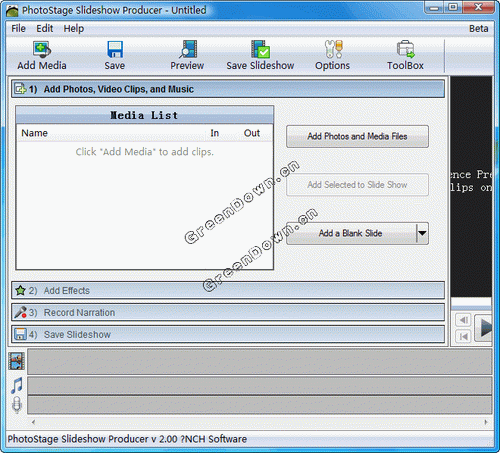Close the PhotoStage window
The height and width of the screenshot is (453, 500).
(479, 7)
